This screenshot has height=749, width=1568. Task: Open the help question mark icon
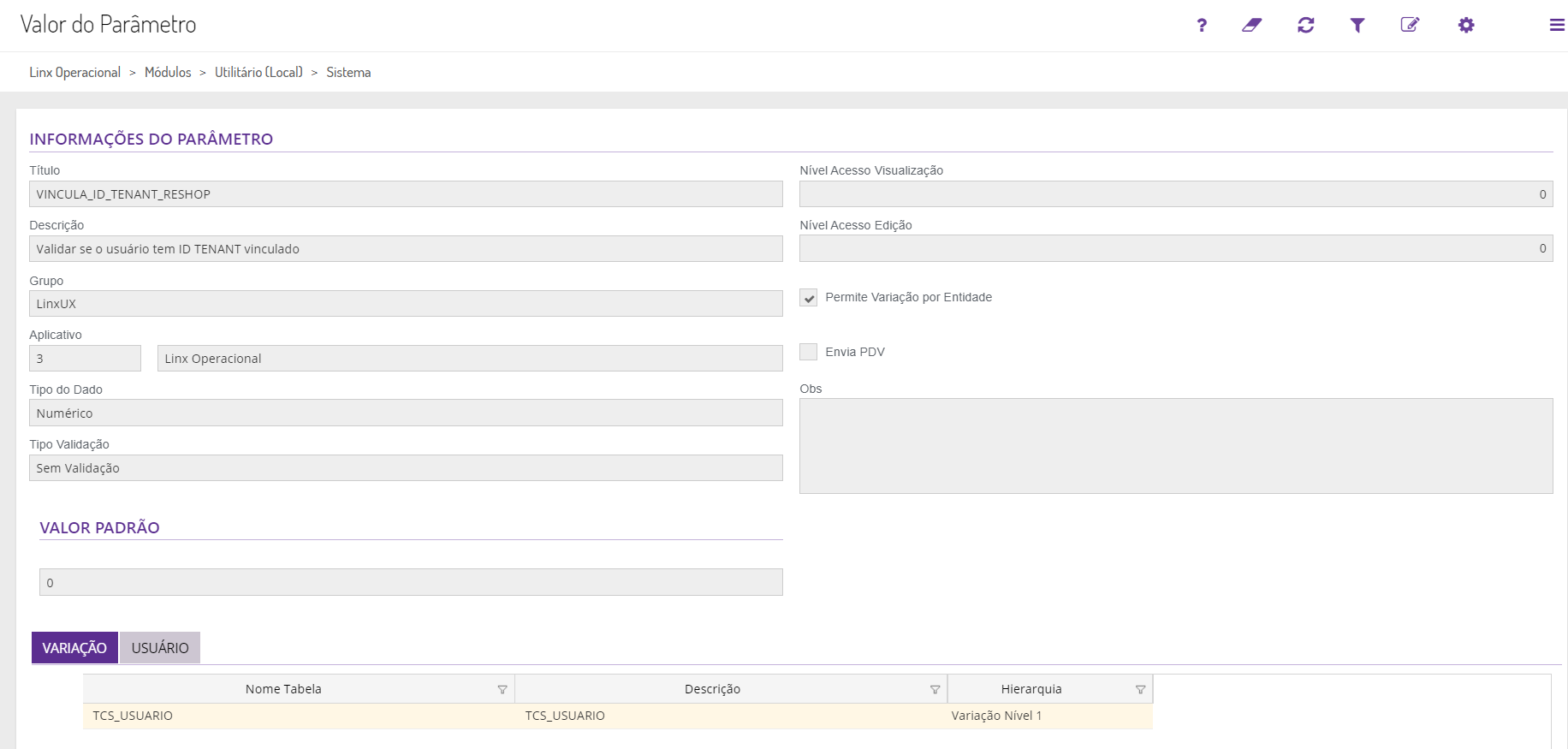coord(1202,26)
